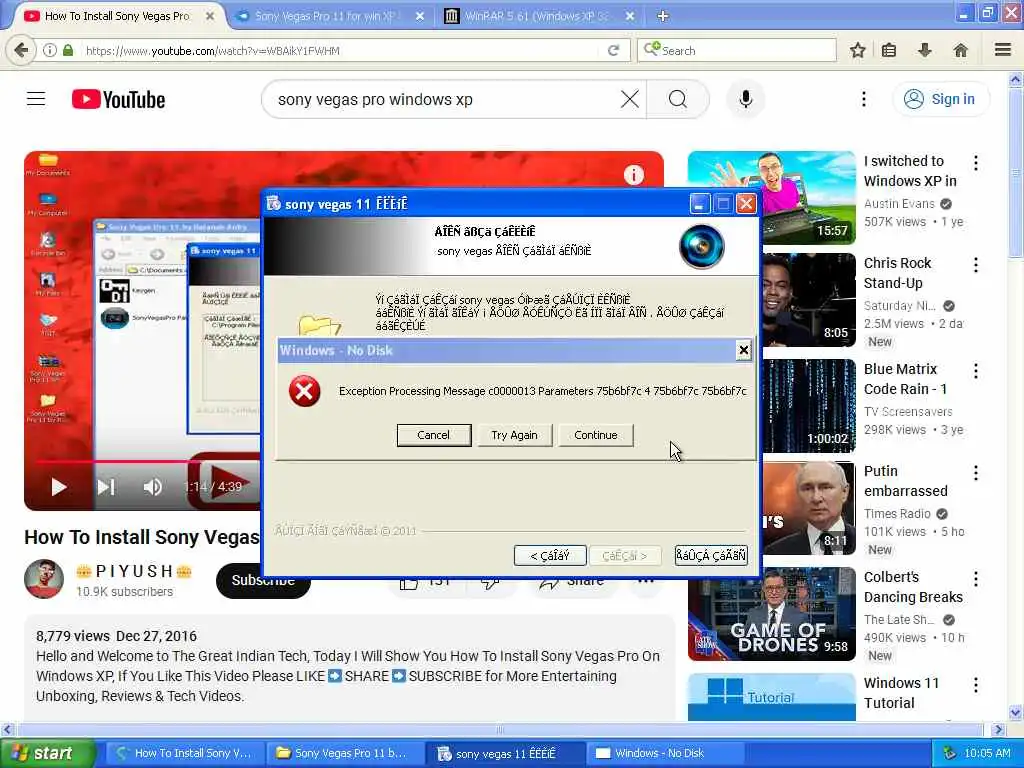Show site information icon in address bar
The width and height of the screenshot is (1024, 768).
click(50, 50)
